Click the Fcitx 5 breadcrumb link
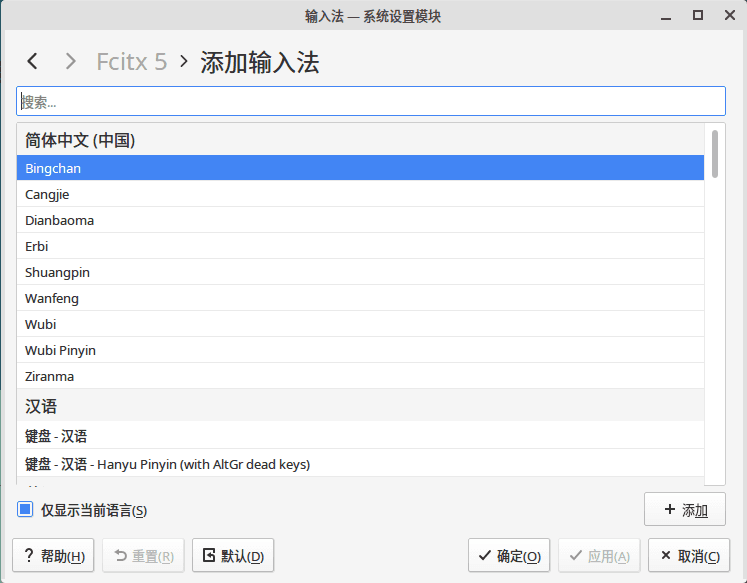The image size is (747, 583). (x=131, y=62)
